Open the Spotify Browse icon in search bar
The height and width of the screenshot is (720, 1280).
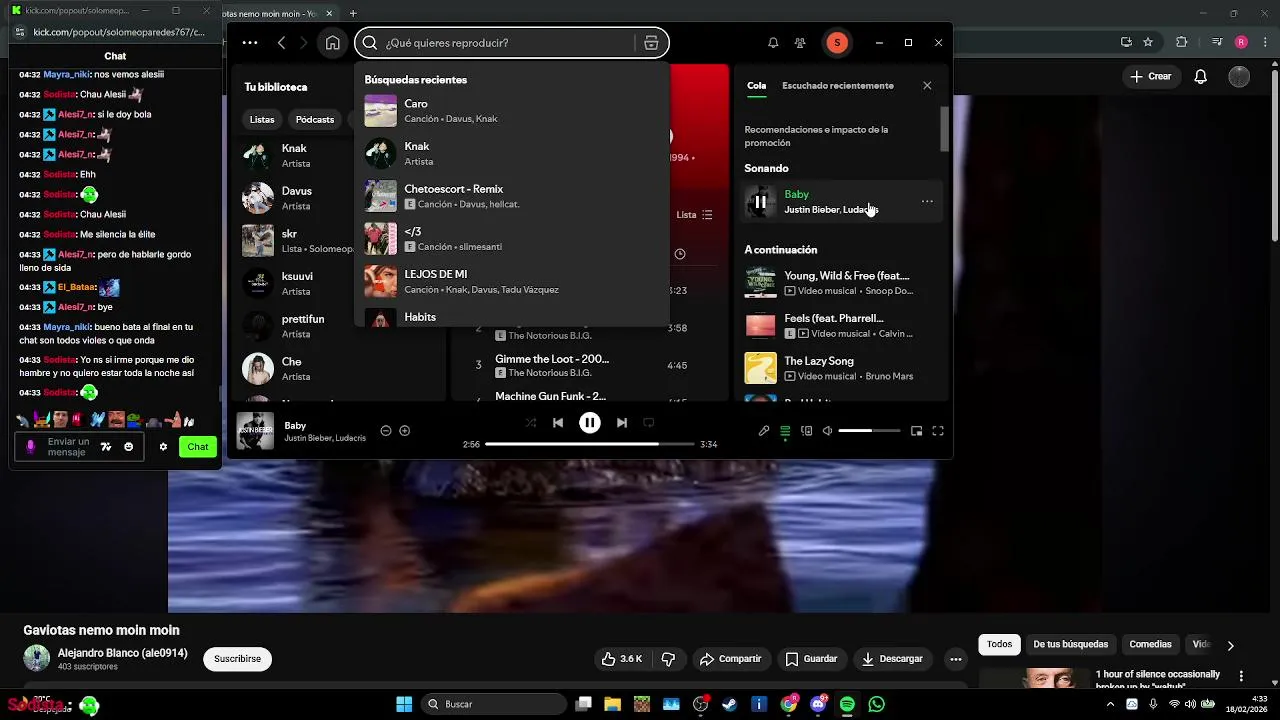coord(651,43)
